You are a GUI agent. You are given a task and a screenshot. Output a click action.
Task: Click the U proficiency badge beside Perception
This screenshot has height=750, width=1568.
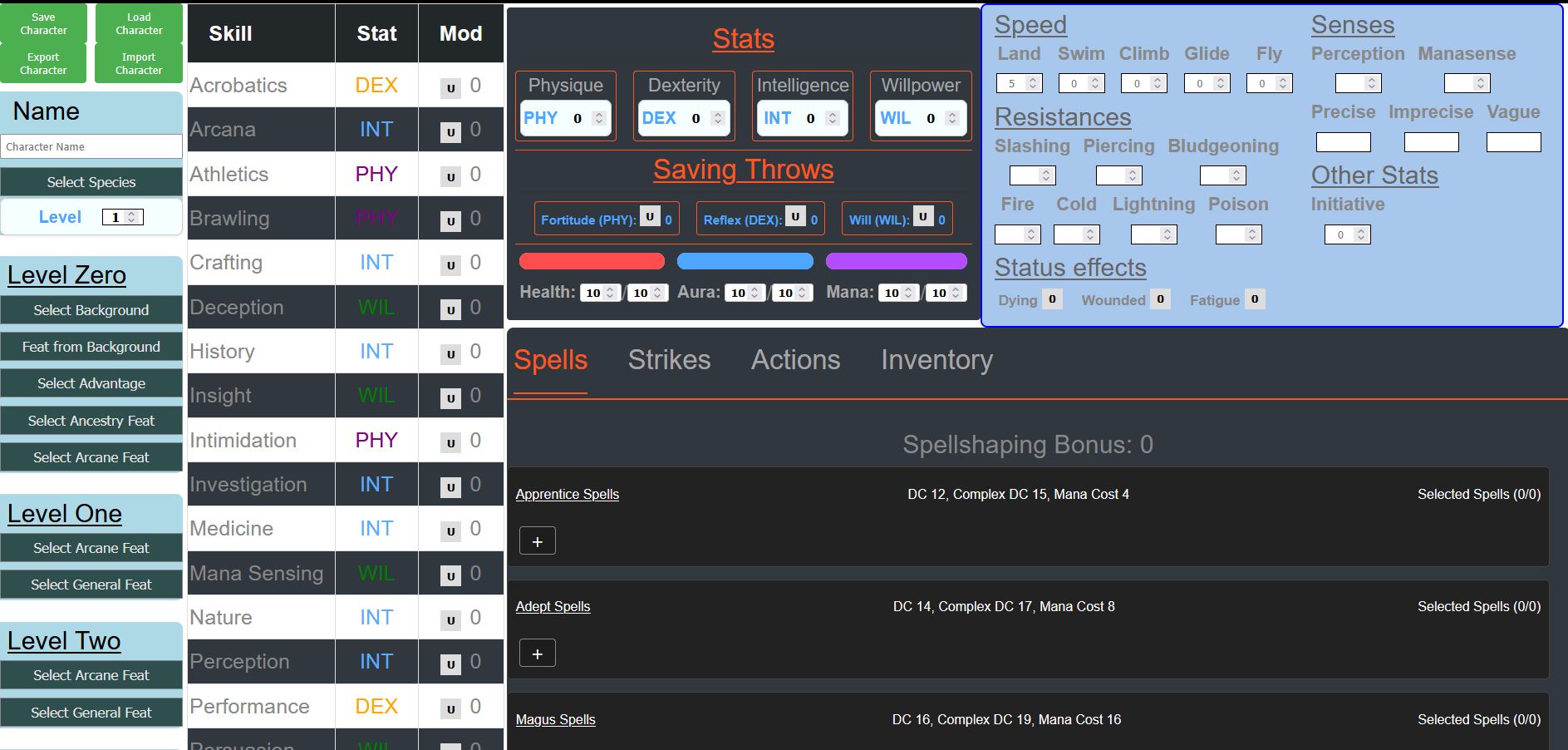coord(450,662)
